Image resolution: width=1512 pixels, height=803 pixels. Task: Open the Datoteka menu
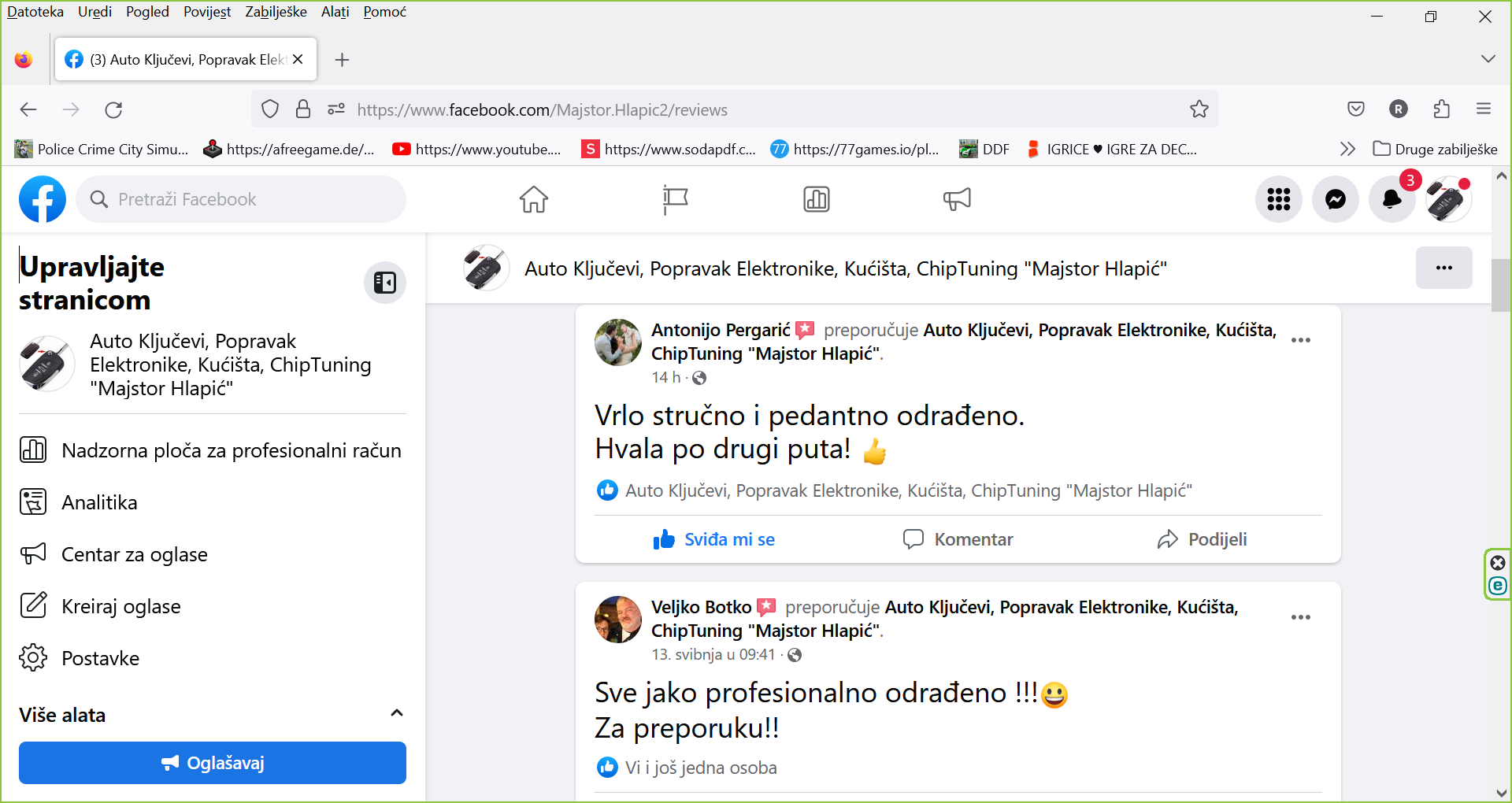35,12
